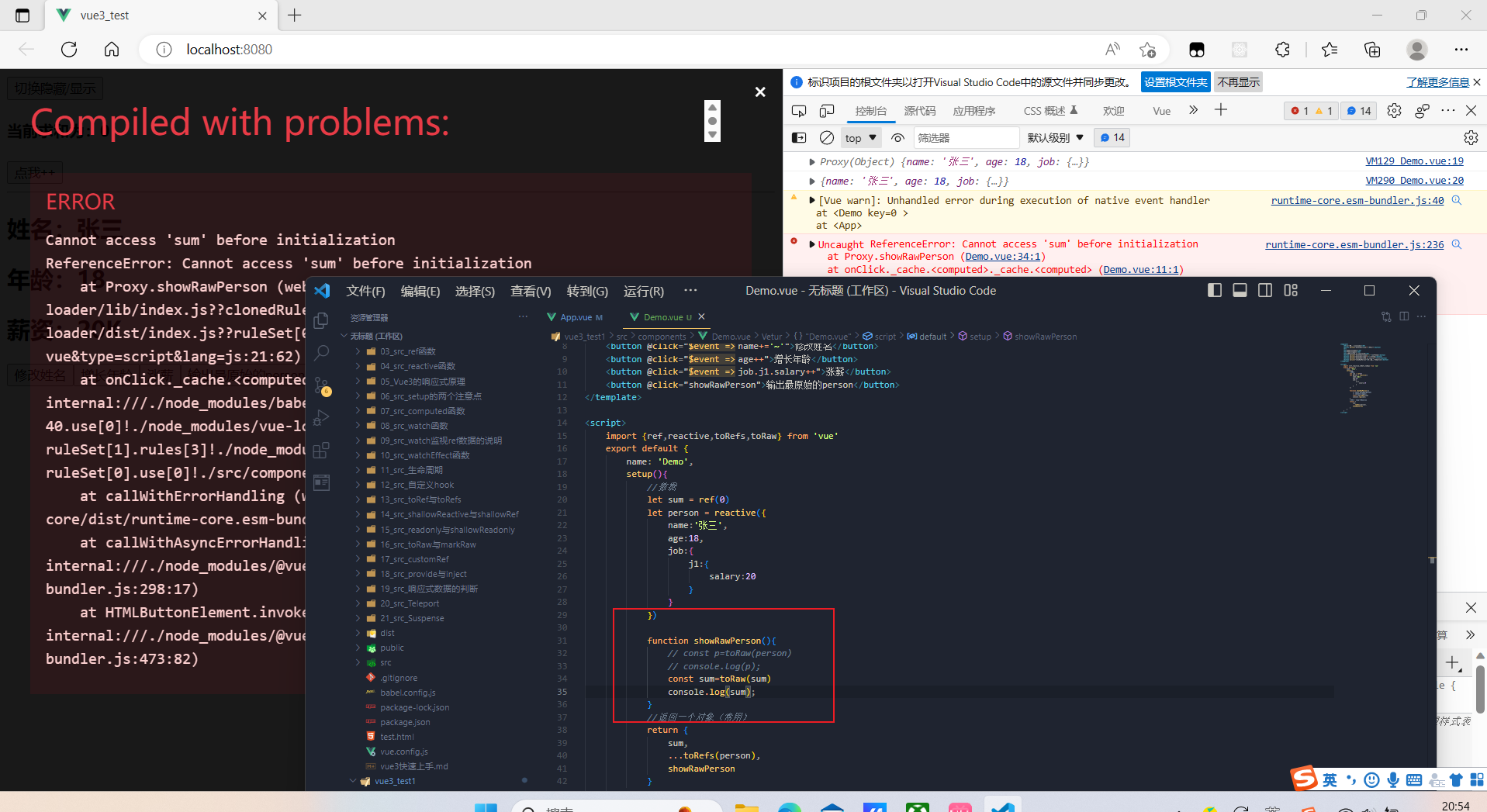
Task: Click the 设置根文件夹 button
Action: coord(1176,82)
